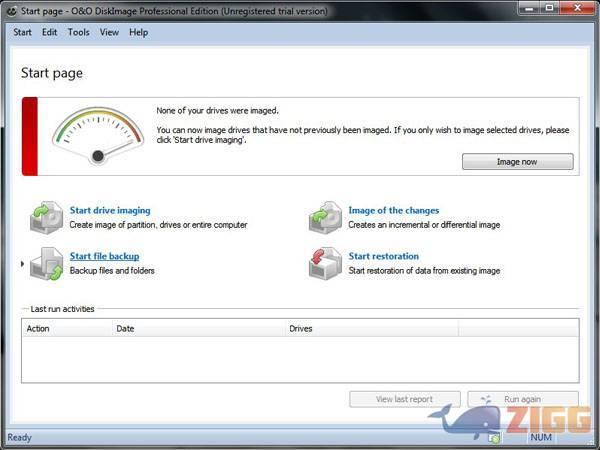Click 'None of your drives were imaged.' text

[x=217, y=111]
